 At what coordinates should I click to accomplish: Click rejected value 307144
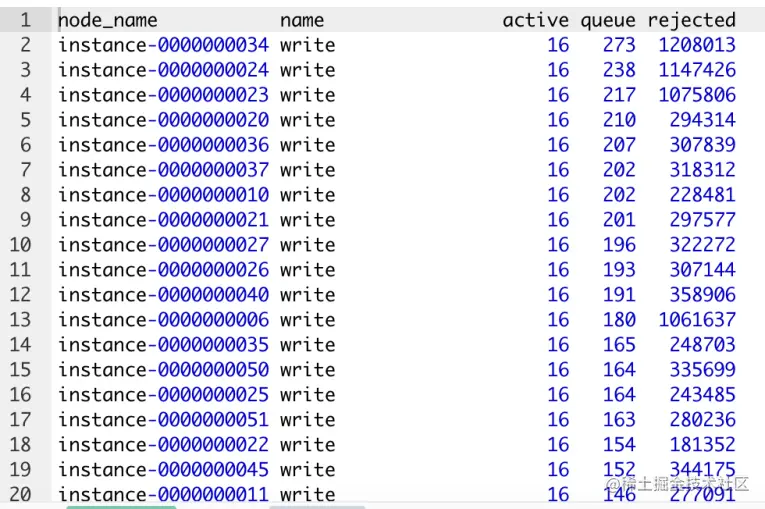point(703,270)
